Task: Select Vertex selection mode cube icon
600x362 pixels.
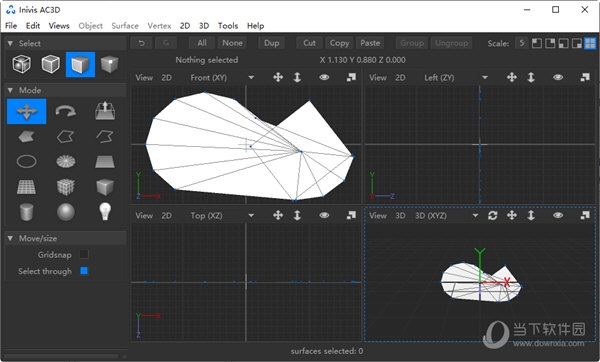Action: (110, 64)
